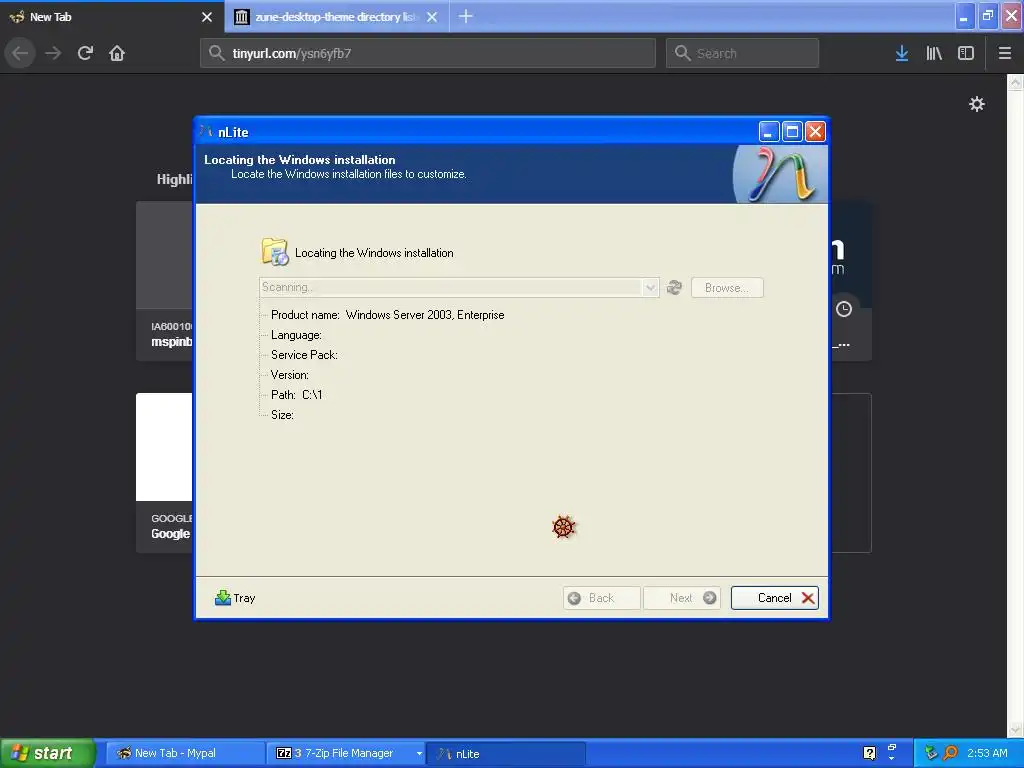Click the browser Search field
This screenshot has height=768, width=1024.
[742, 53]
